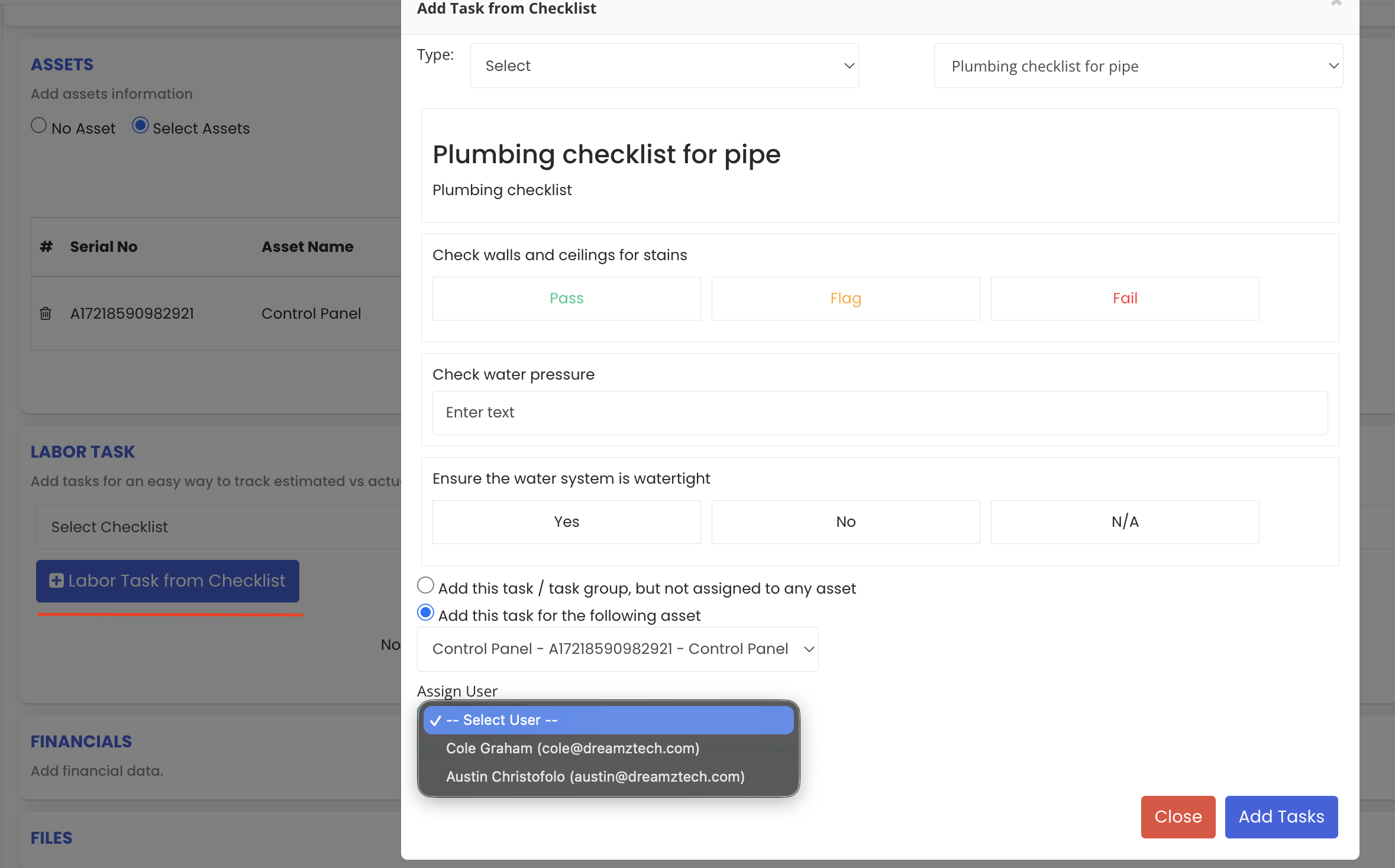Select the Select Assets radio option

click(x=140, y=126)
